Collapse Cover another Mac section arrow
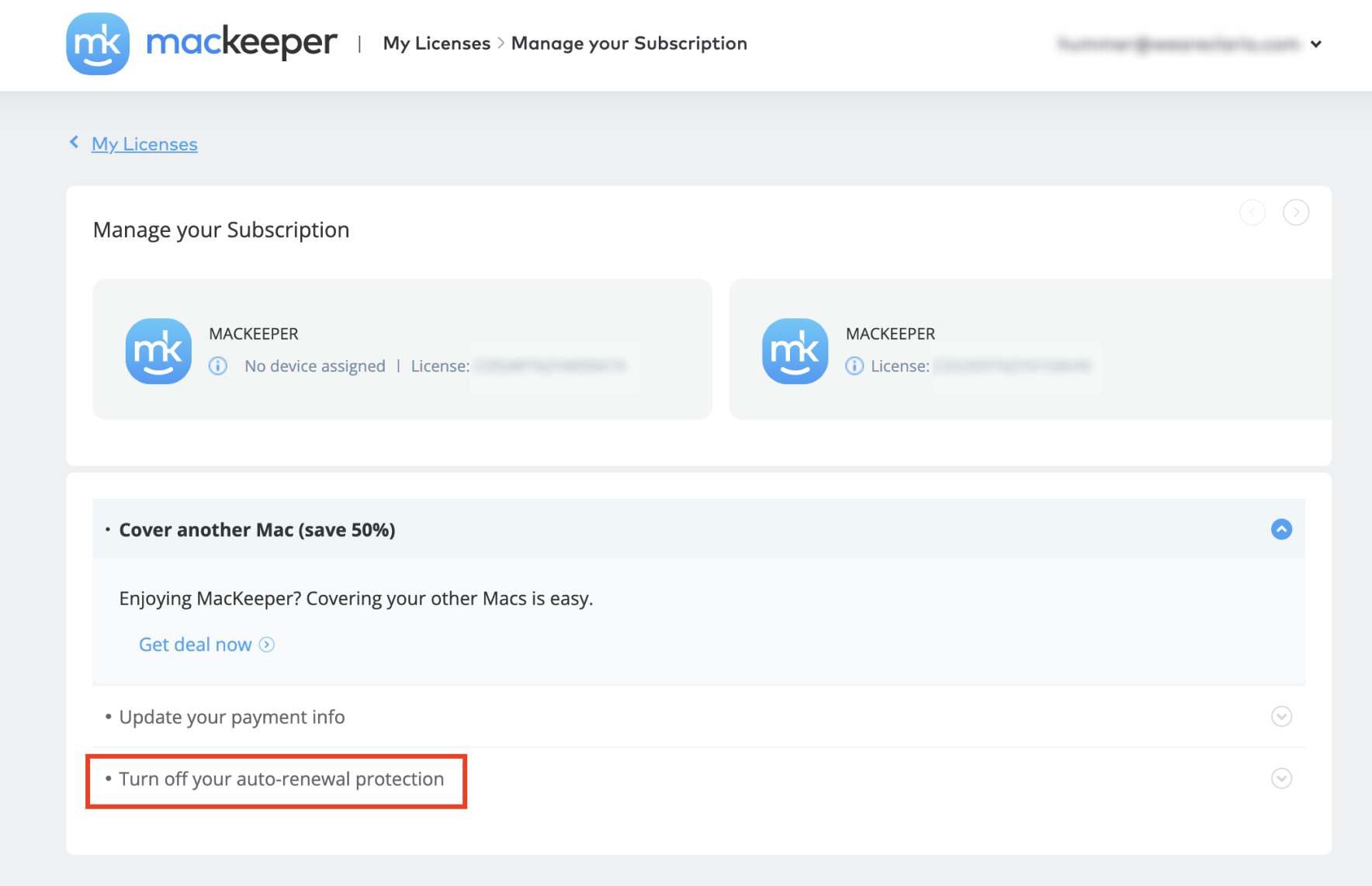Image resolution: width=1372 pixels, height=886 pixels. 1281,529
